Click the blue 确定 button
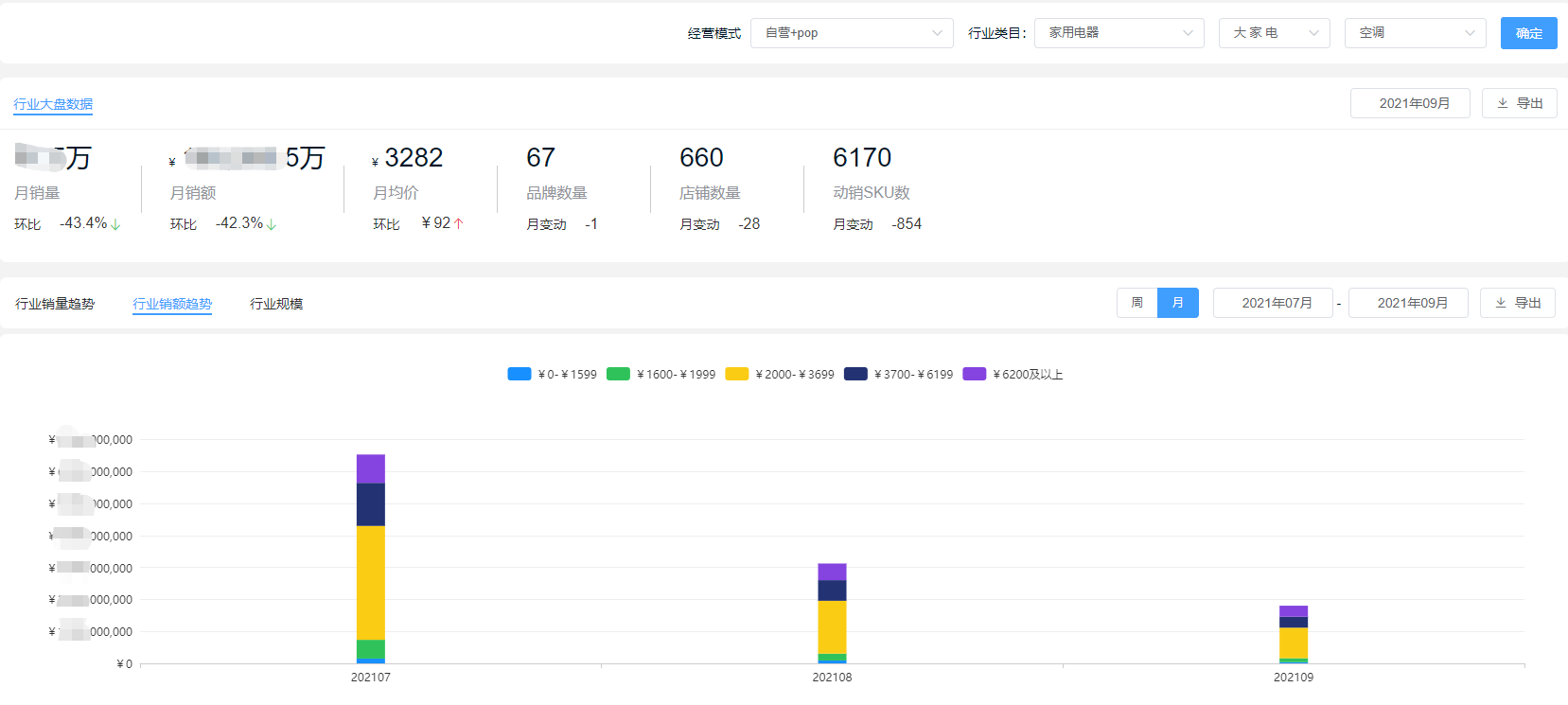 [1529, 33]
